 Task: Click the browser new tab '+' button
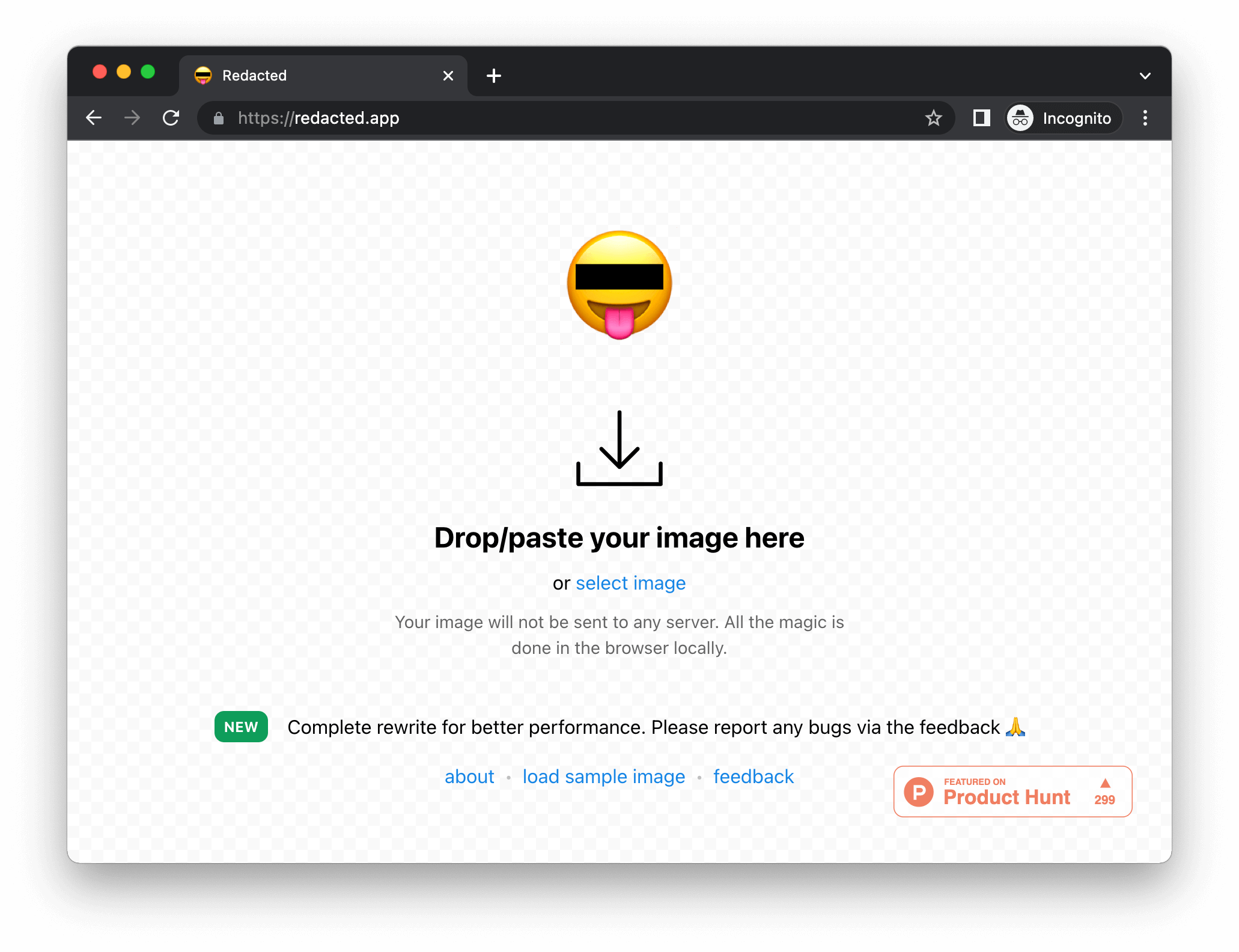click(x=494, y=75)
